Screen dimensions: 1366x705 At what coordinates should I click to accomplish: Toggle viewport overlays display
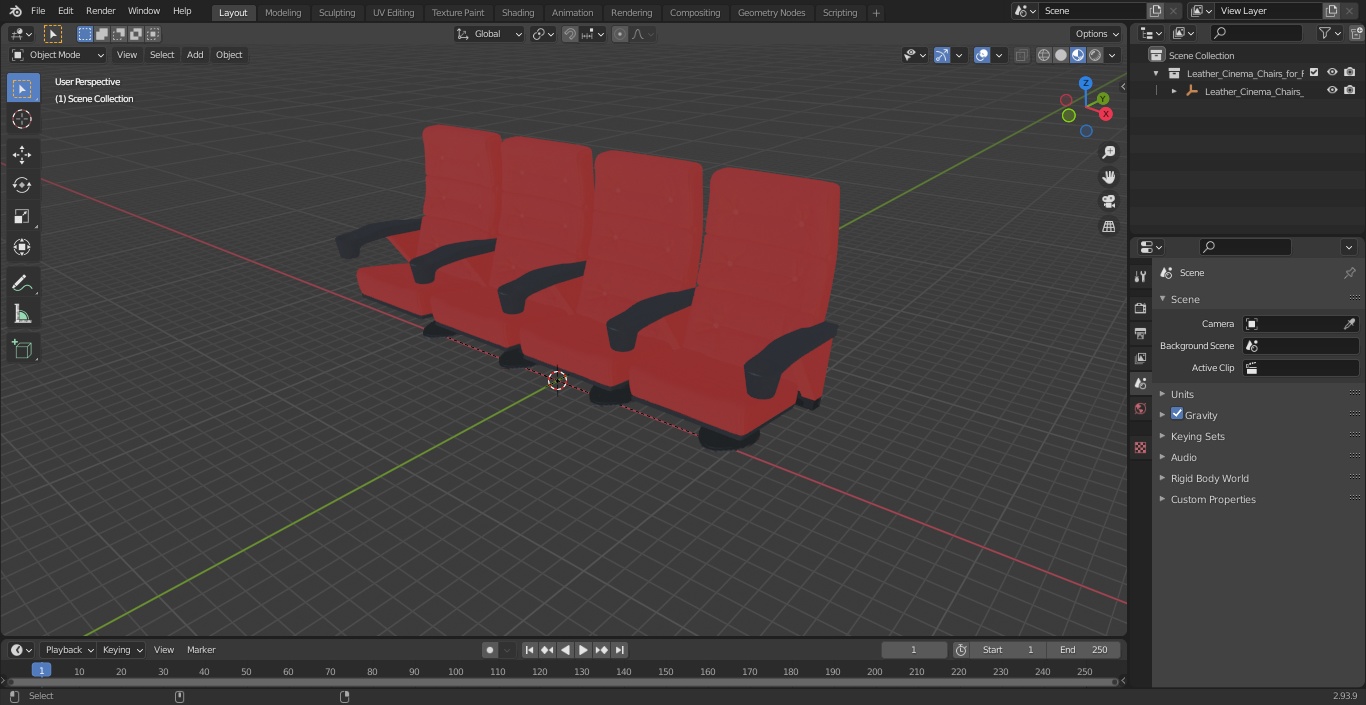point(982,55)
